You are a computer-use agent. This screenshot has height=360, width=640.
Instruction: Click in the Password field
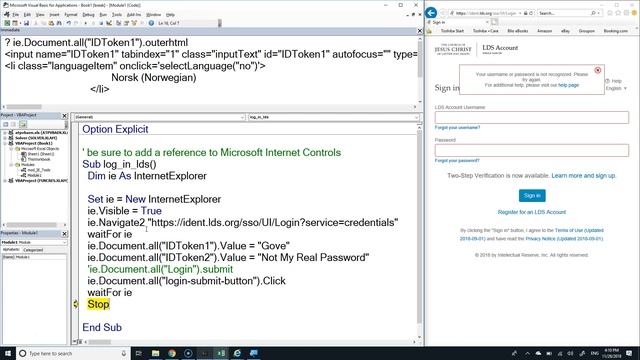click(x=532, y=150)
